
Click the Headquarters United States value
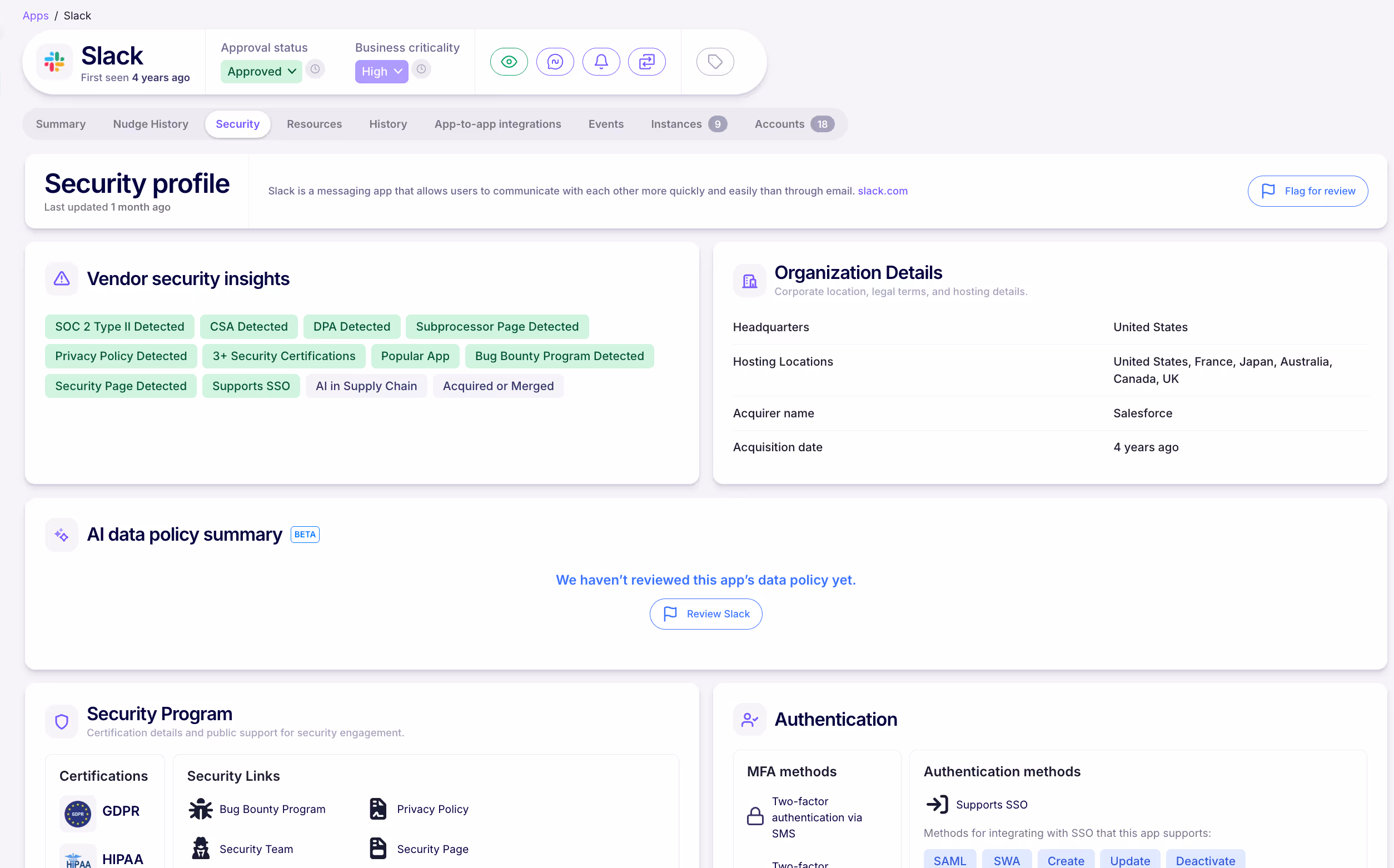(1151, 327)
